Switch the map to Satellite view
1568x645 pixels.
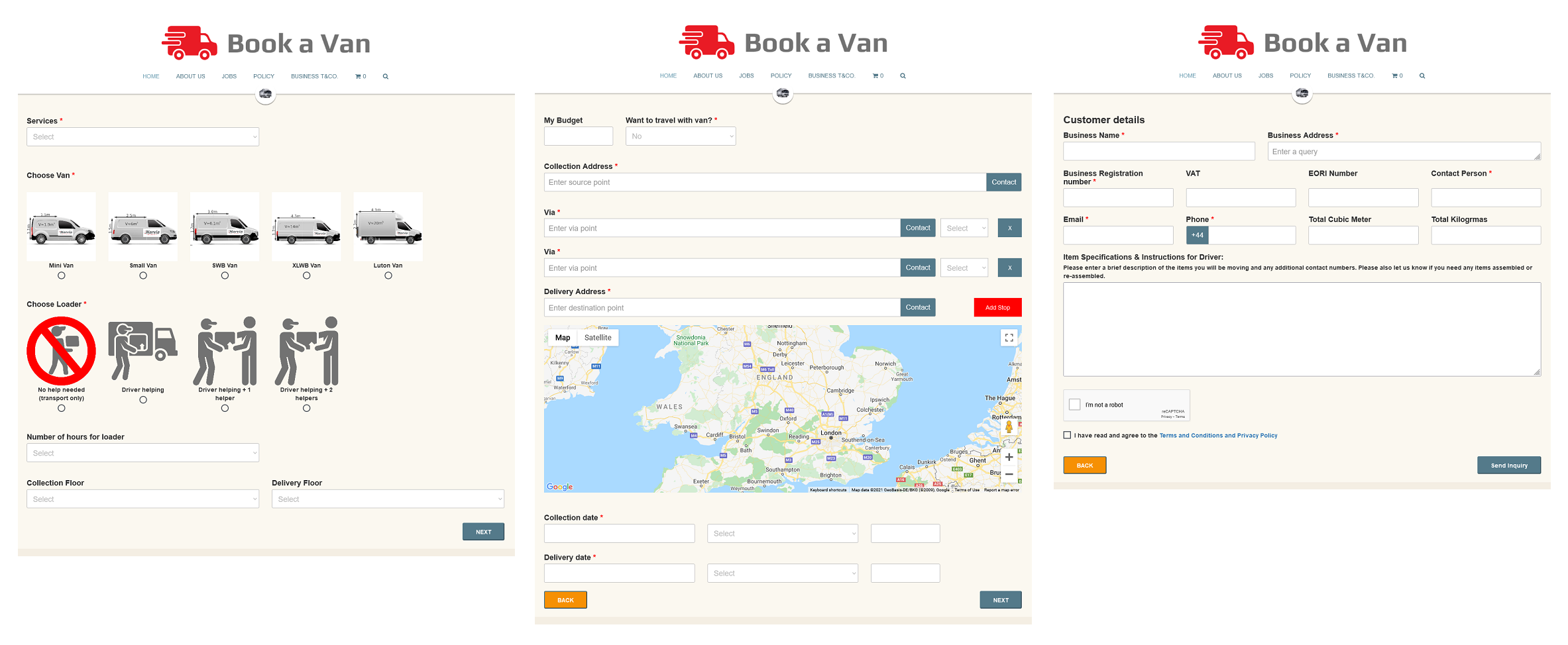[598, 338]
